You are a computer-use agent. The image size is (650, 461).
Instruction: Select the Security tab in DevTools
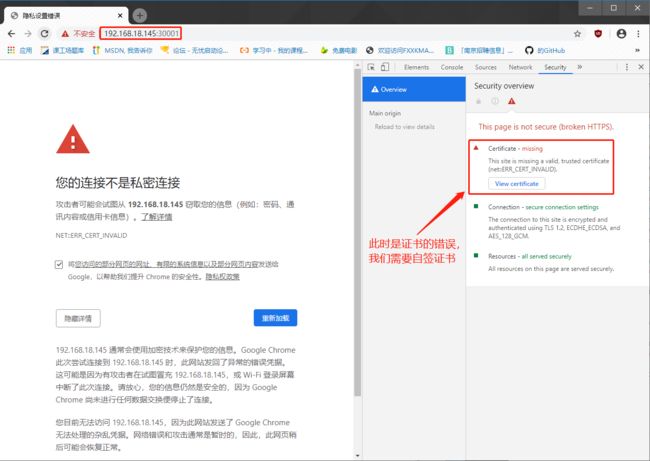[555, 67]
